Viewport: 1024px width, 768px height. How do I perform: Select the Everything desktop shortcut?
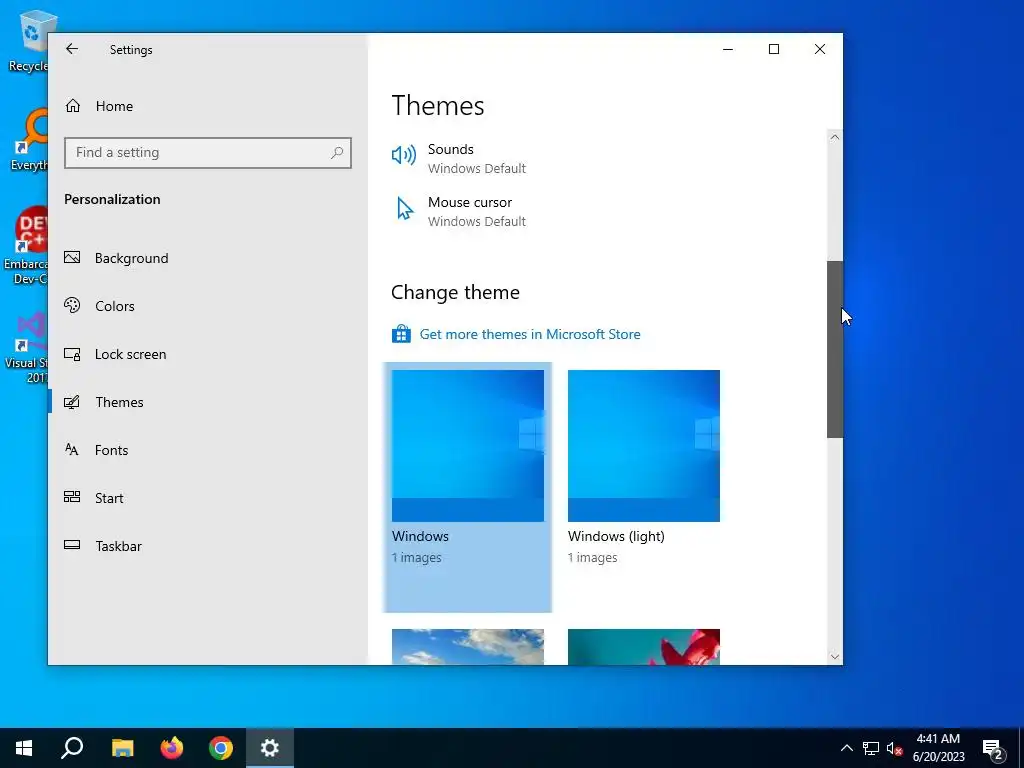28,140
